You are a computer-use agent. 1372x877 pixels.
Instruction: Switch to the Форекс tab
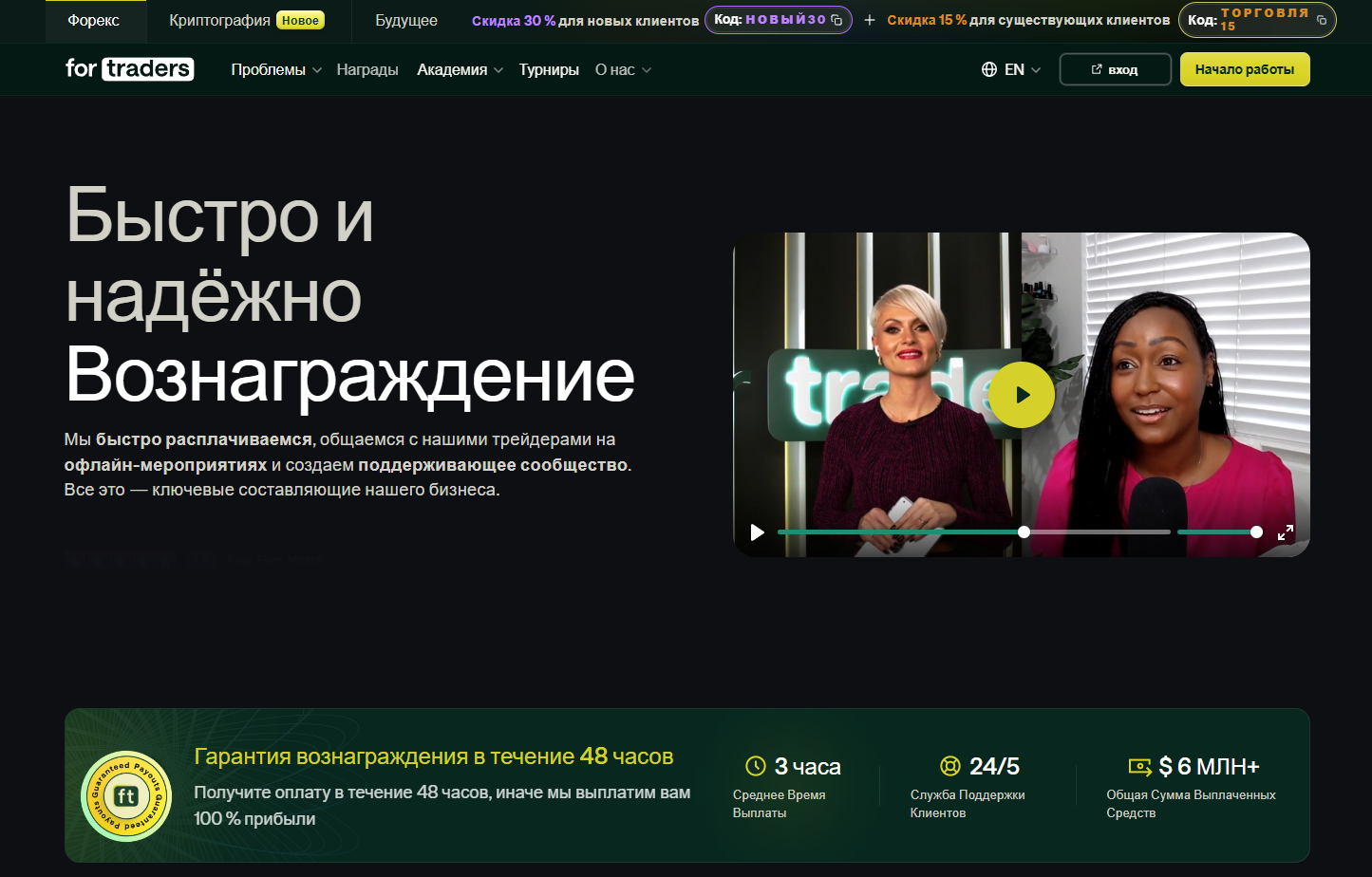click(x=94, y=21)
